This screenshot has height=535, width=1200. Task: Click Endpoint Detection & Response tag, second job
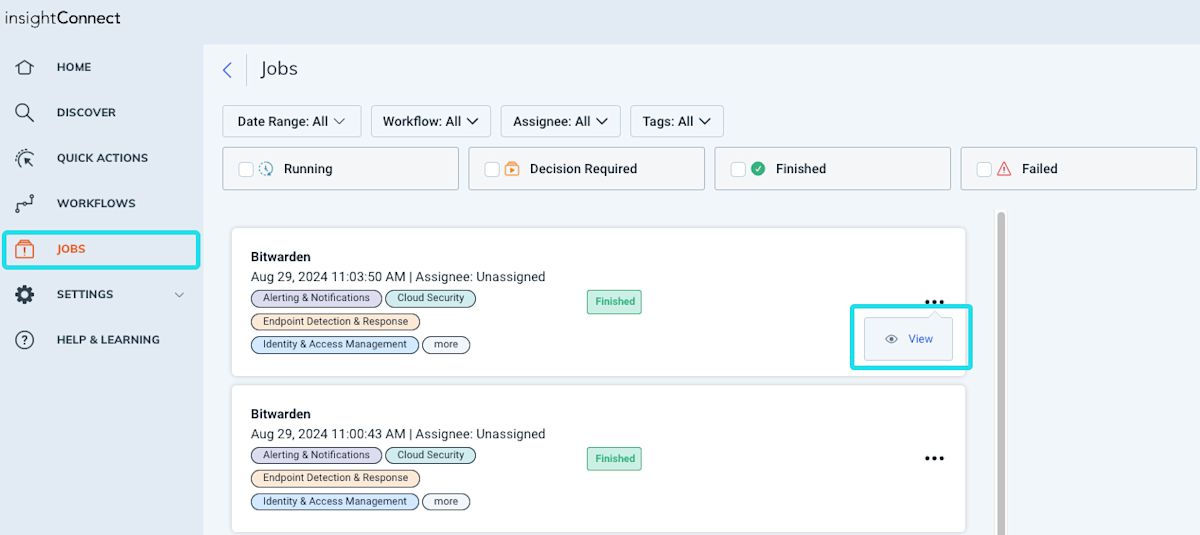(335, 478)
